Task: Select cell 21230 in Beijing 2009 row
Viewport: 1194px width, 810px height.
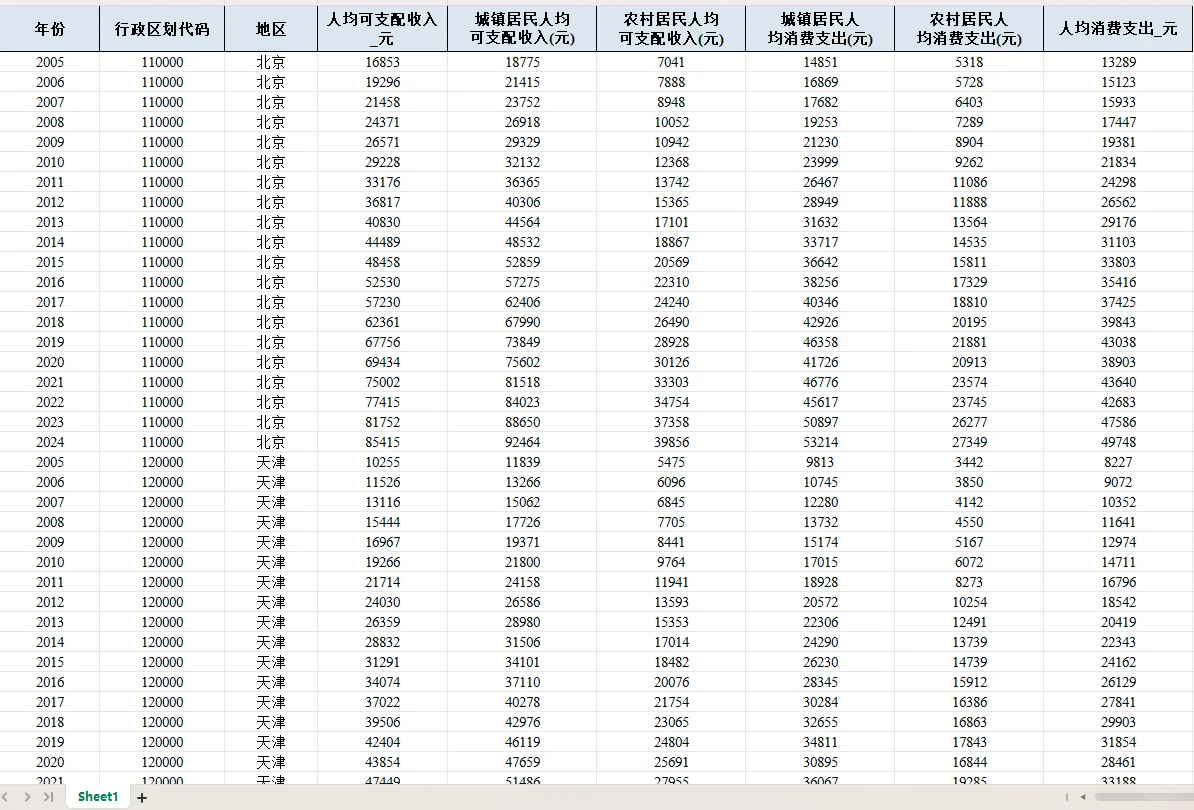Action: coord(820,142)
